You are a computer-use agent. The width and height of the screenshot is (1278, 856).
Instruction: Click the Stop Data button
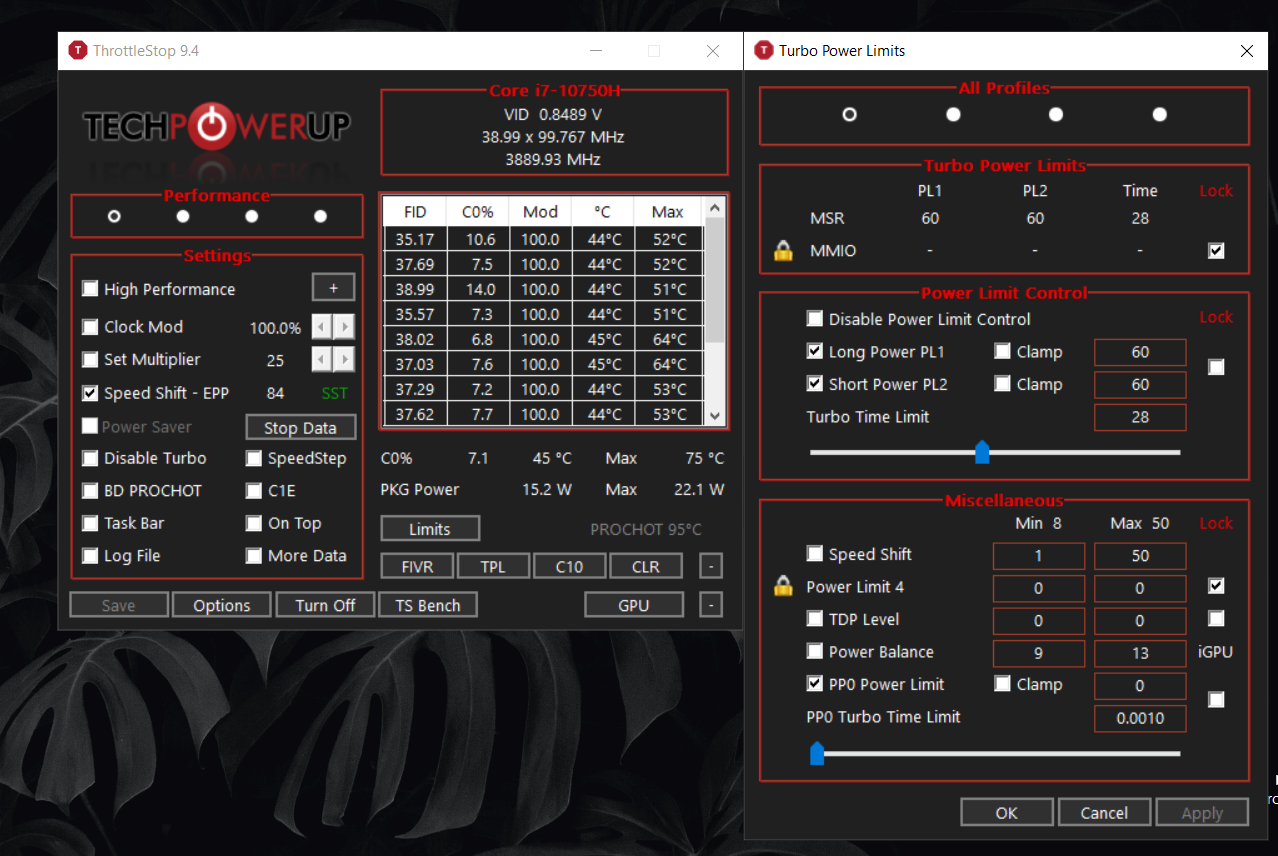(300, 428)
